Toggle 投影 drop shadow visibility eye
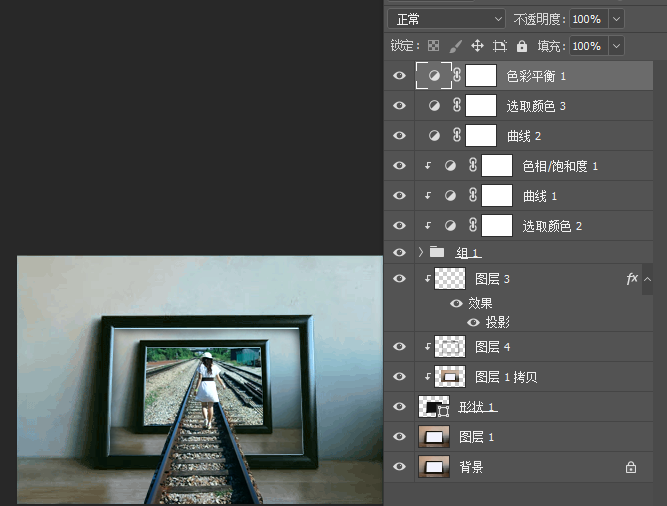The width and height of the screenshot is (667, 506). point(473,323)
